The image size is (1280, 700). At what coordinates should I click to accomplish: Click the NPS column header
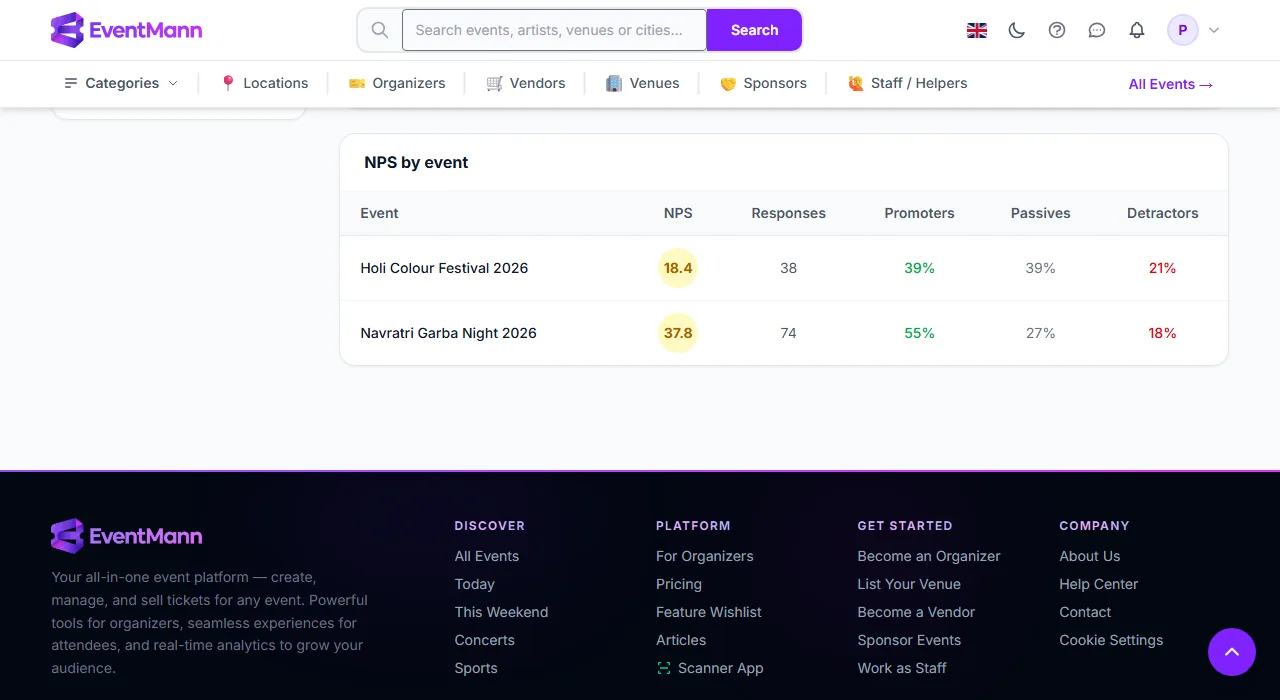tap(678, 213)
